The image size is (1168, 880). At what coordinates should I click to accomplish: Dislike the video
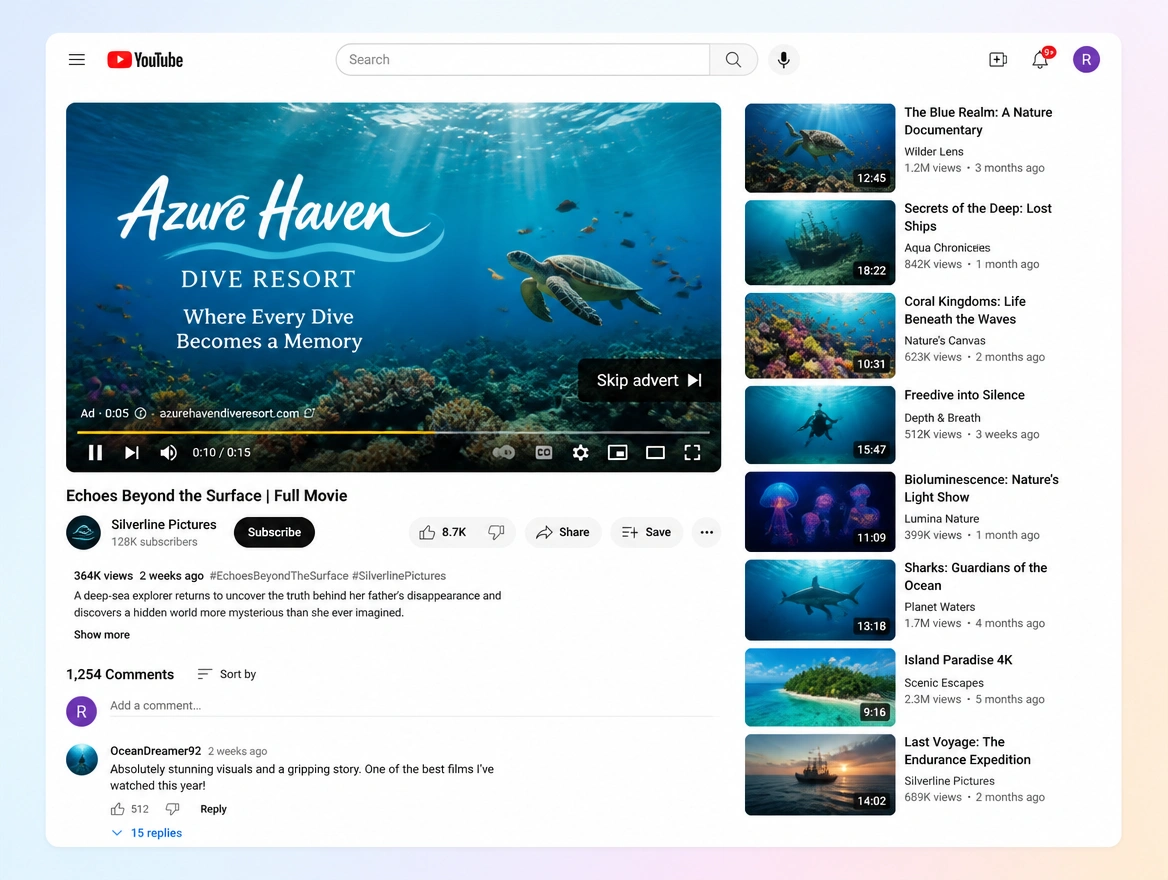click(496, 532)
